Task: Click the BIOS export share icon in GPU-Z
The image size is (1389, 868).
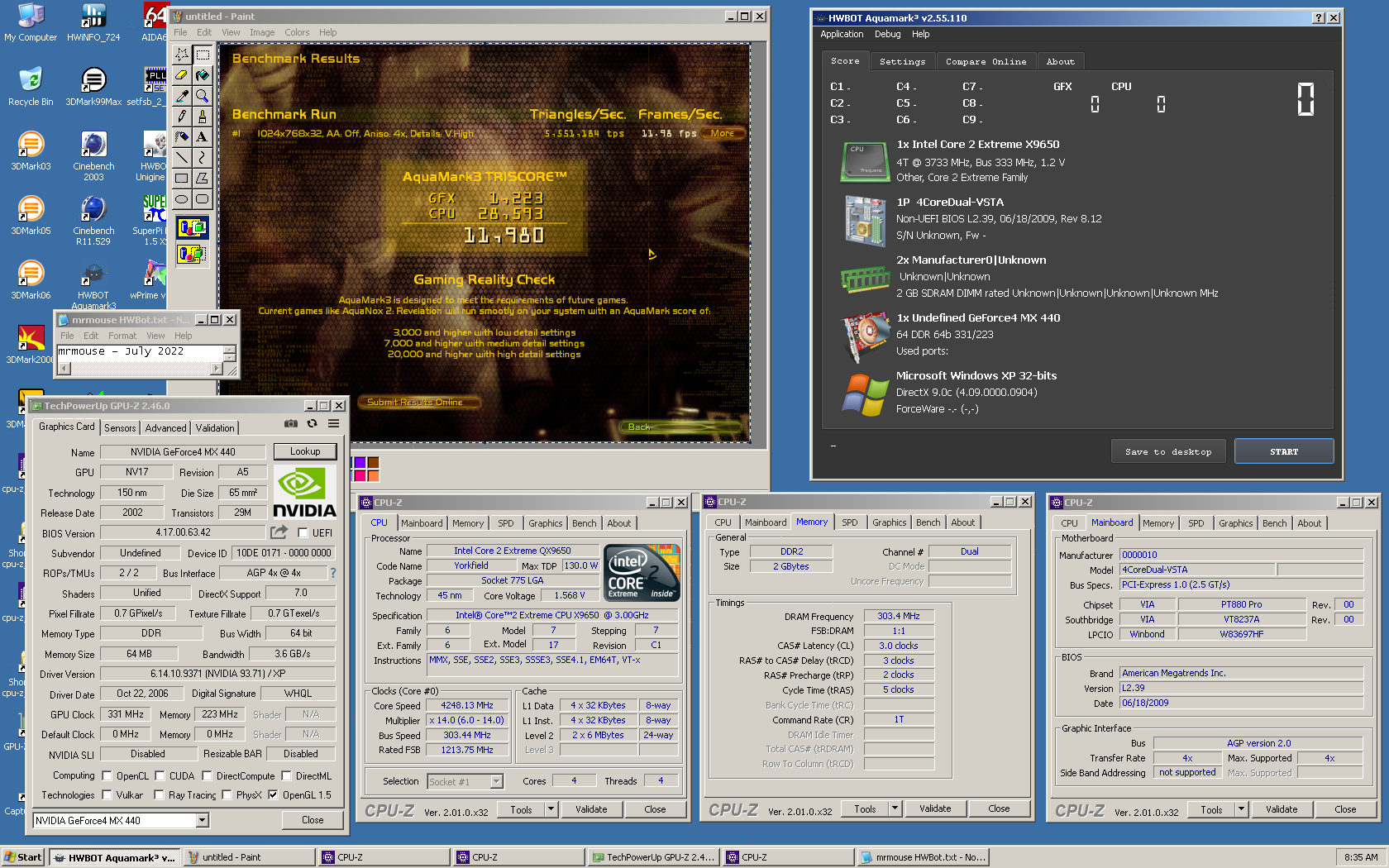Action: pos(279,532)
